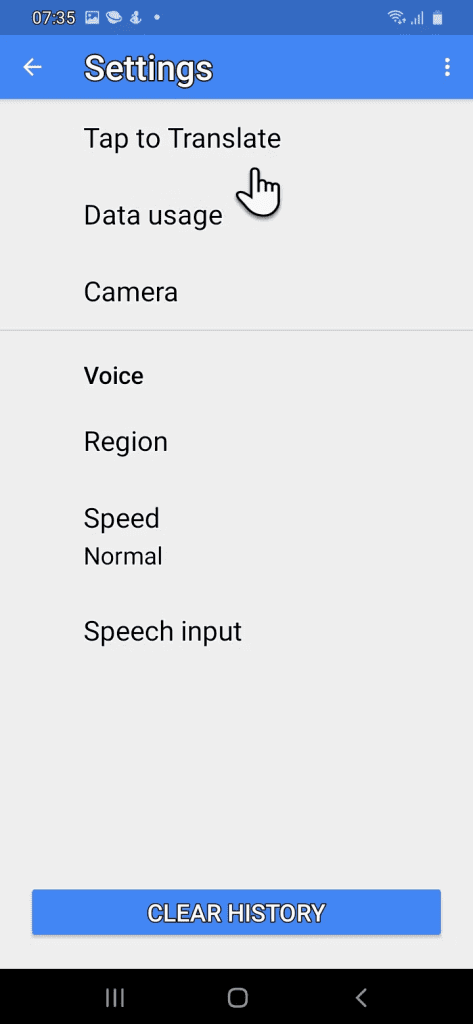Tap the cellular signal bars icon
The height and width of the screenshot is (1024, 473).
coord(417,18)
